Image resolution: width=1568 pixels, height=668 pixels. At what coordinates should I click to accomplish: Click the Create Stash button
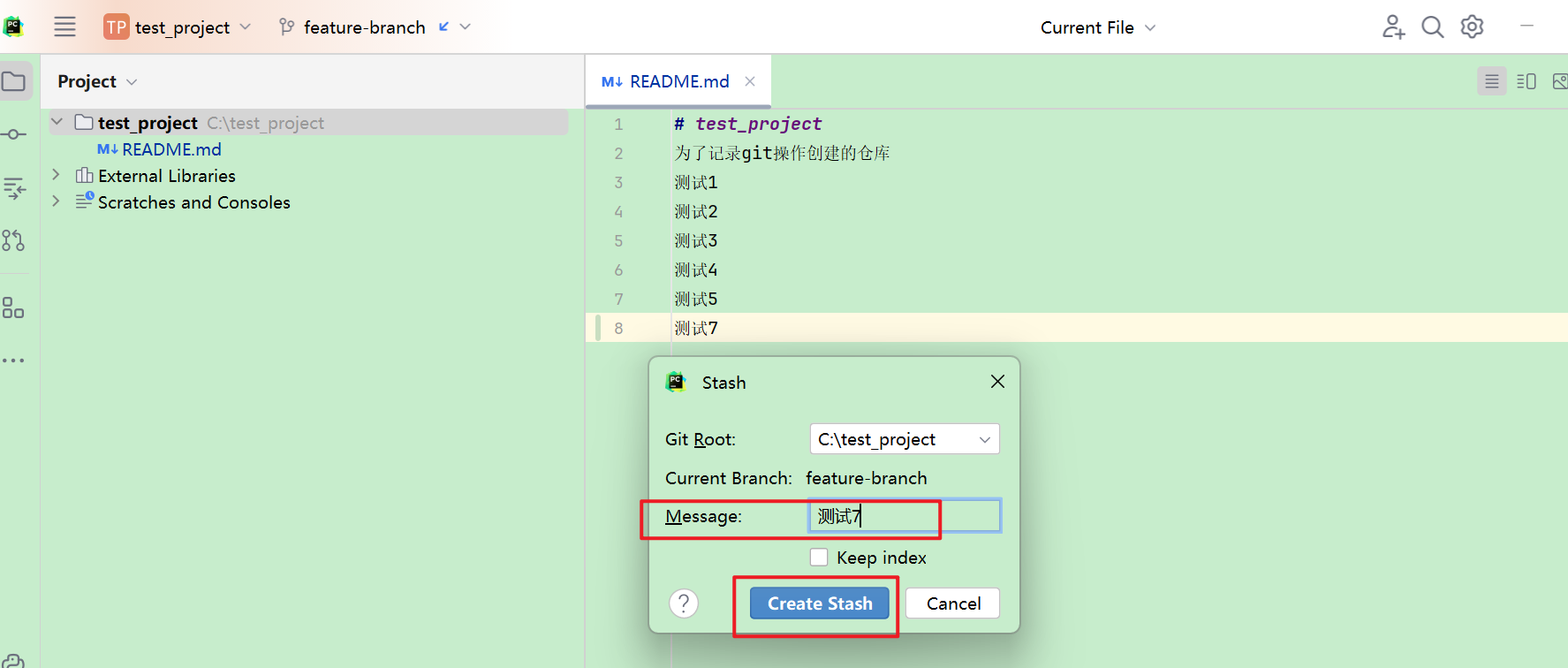coord(820,603)
